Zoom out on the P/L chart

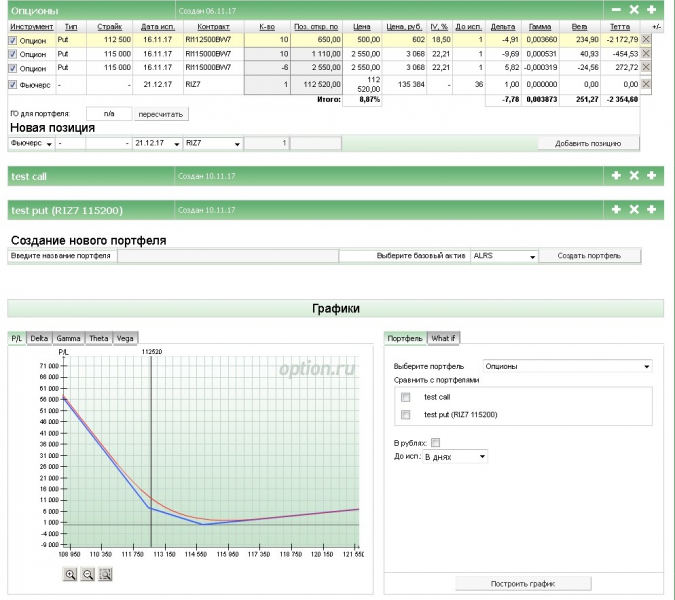click(x=88, y=574)
